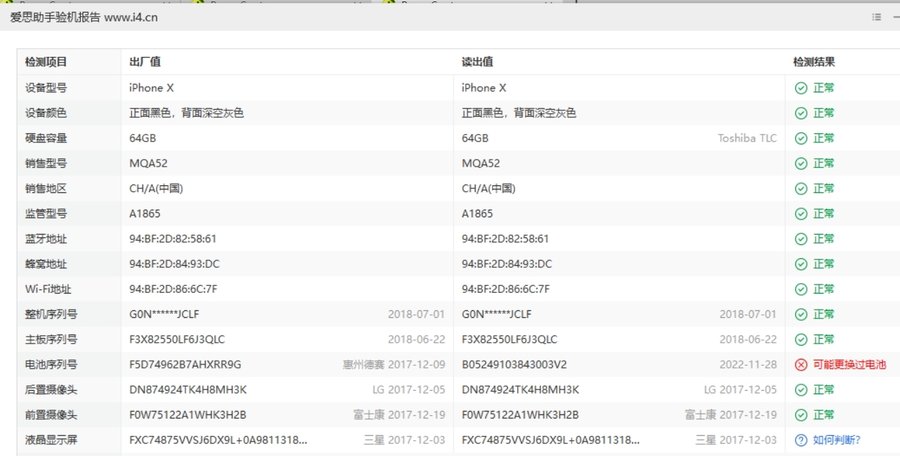Click the red battery warning X icon
The height and width of the screenshot is (456, 900).
[x=801, y=364]
